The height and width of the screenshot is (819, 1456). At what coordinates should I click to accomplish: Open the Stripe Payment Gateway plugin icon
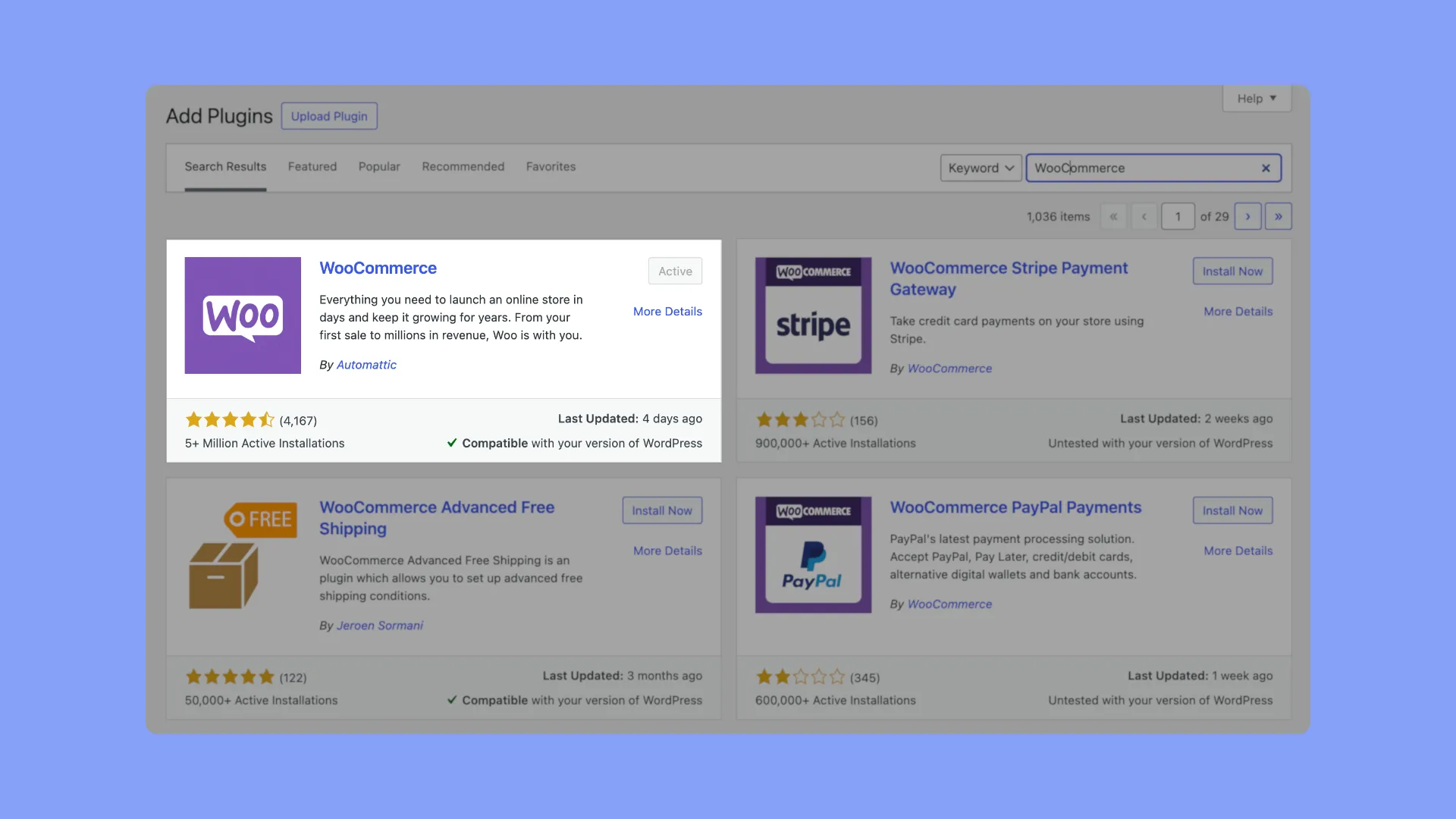pos(813,315)
